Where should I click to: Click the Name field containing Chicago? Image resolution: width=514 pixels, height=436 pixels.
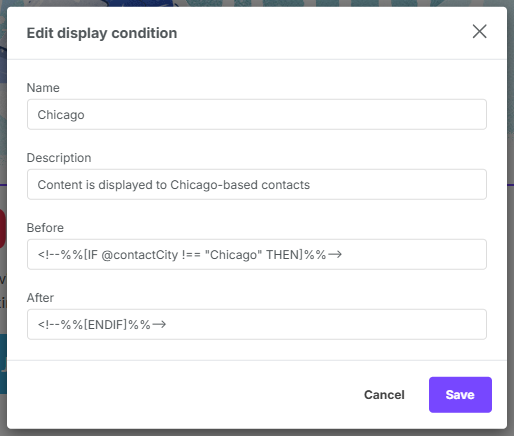257,114
